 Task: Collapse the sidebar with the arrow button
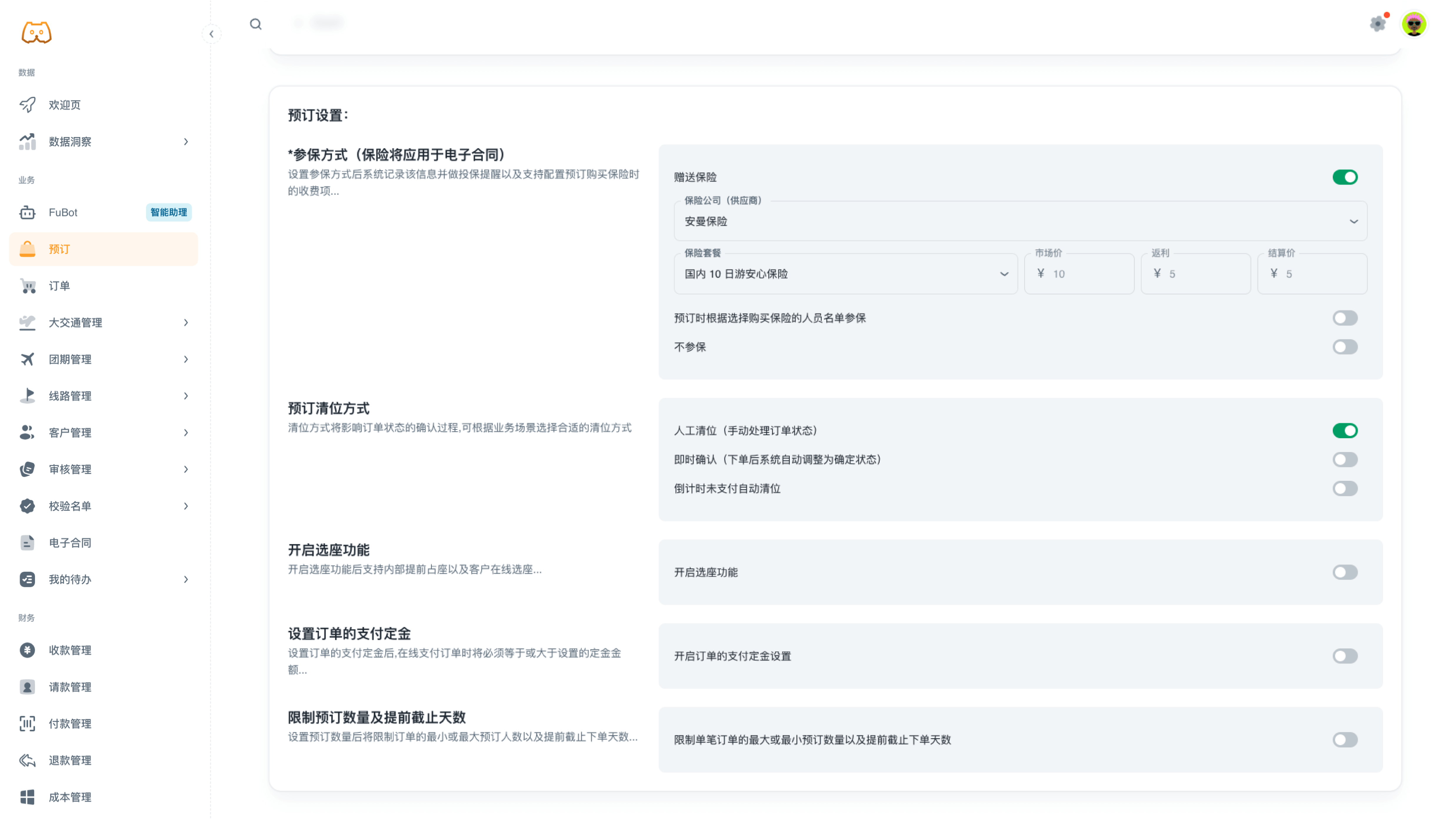click(x=211, y=34)
